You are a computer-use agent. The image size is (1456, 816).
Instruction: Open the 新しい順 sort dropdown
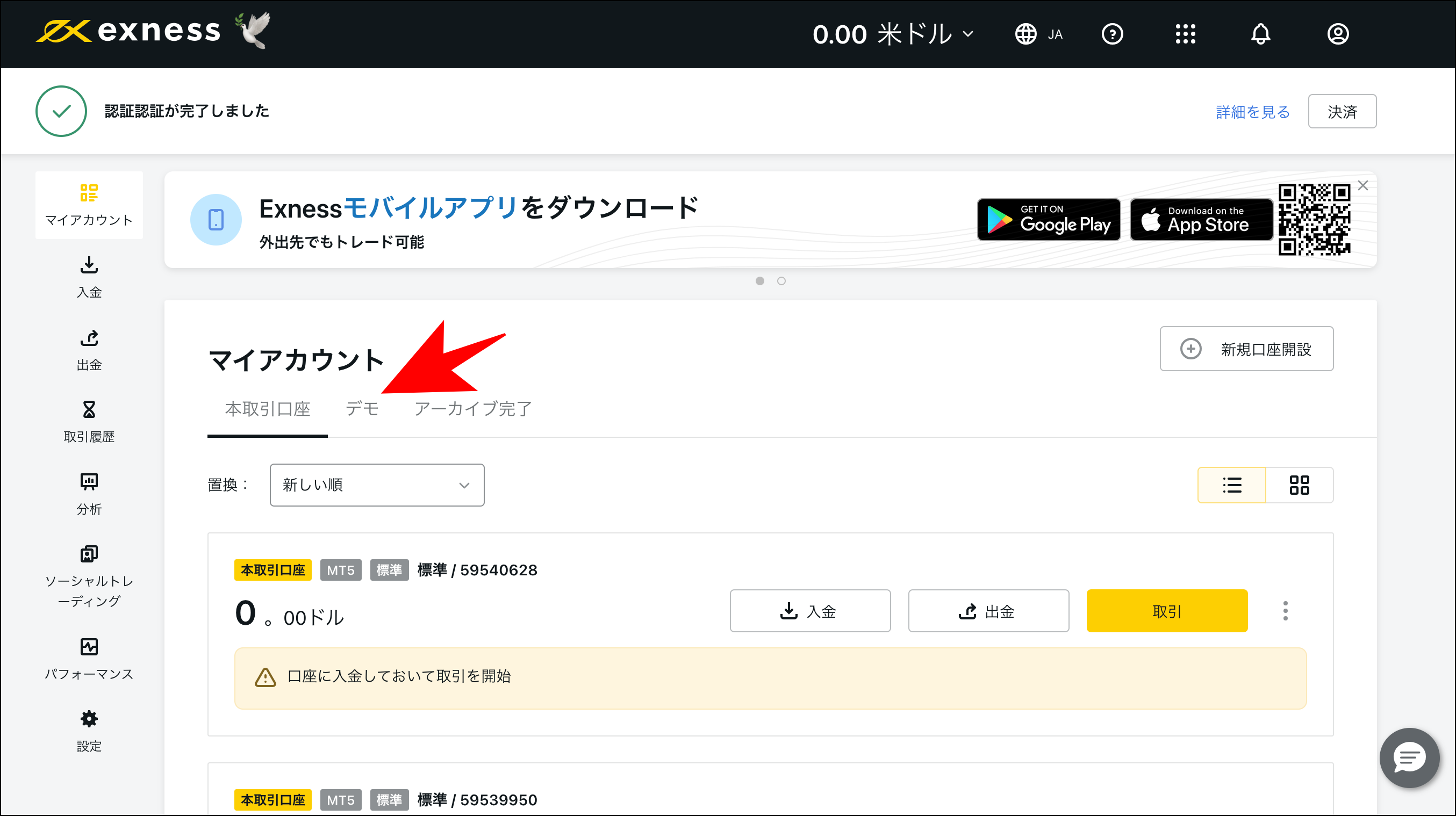click(x=376, y=485)
